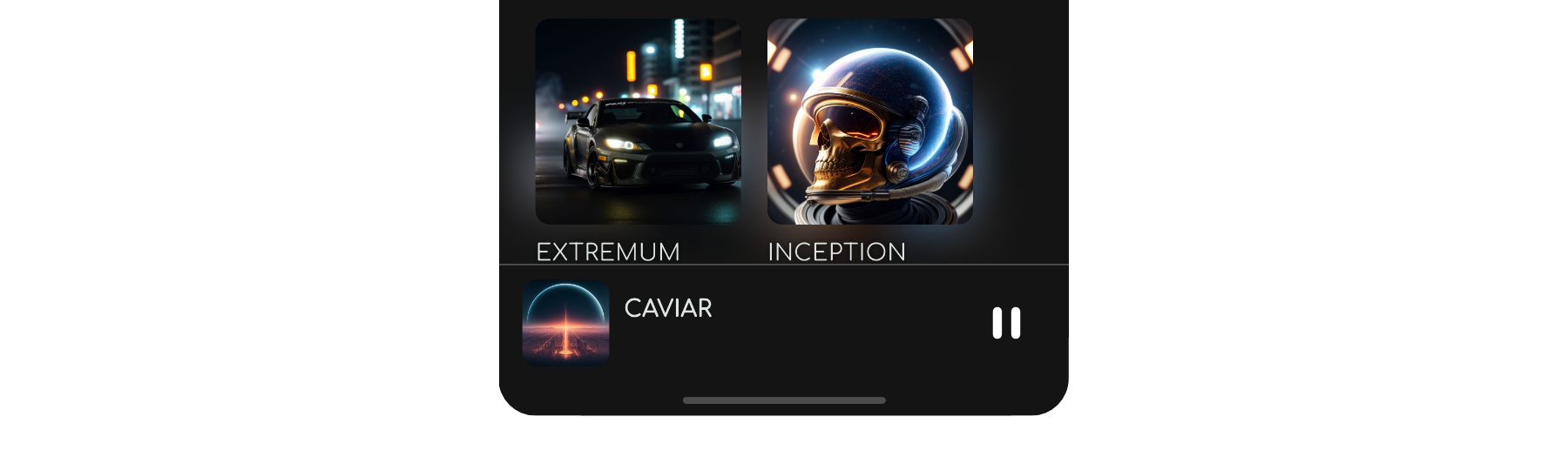Viewport: 1568px width, 457px height.
Task: Click the INCEPTION title label
Action: tap(836, 252)
